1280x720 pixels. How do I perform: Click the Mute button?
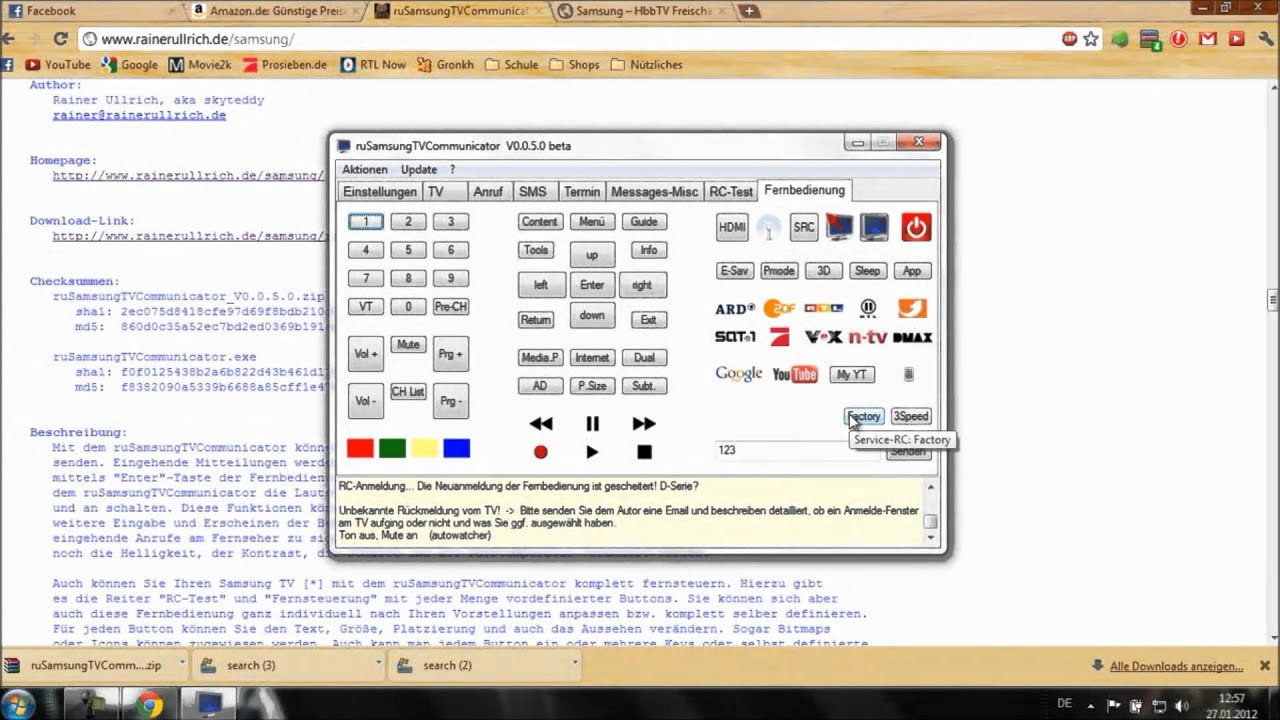coord(408,345)
